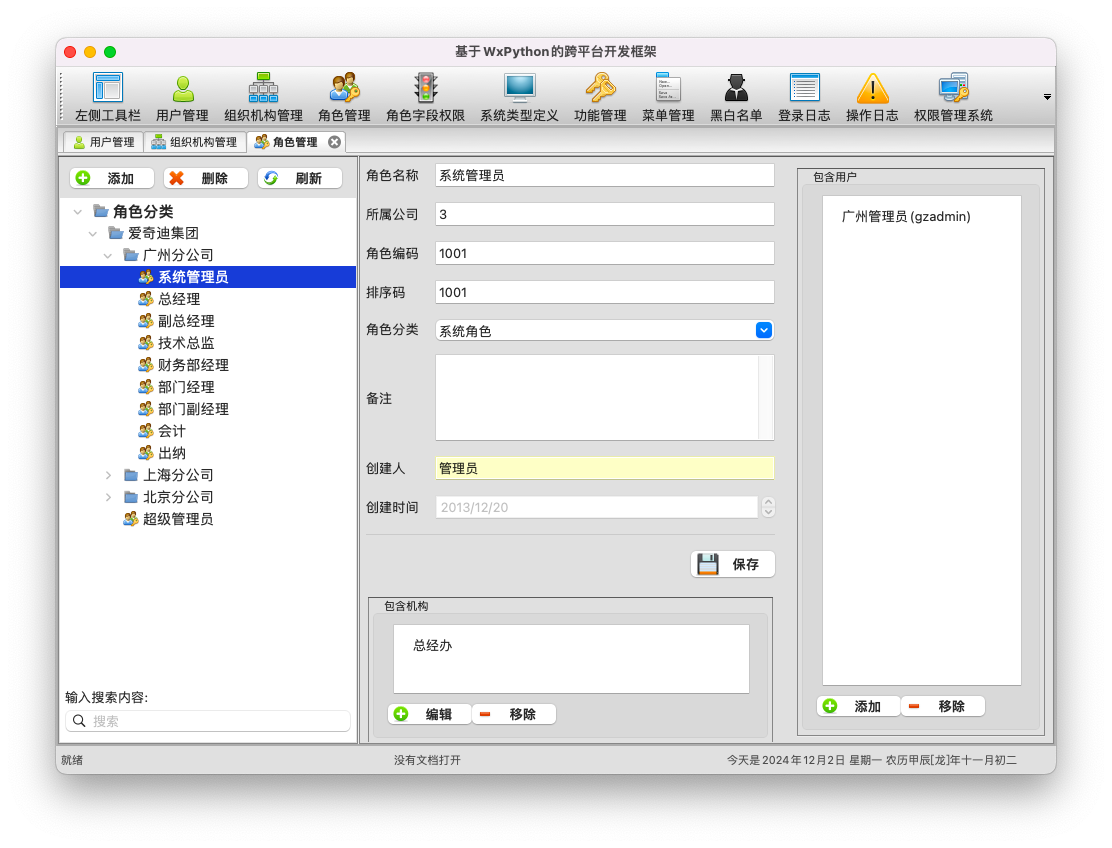Open the 操作日志 warning icon
The image size is (1112, 848).
tap(872, 90)
